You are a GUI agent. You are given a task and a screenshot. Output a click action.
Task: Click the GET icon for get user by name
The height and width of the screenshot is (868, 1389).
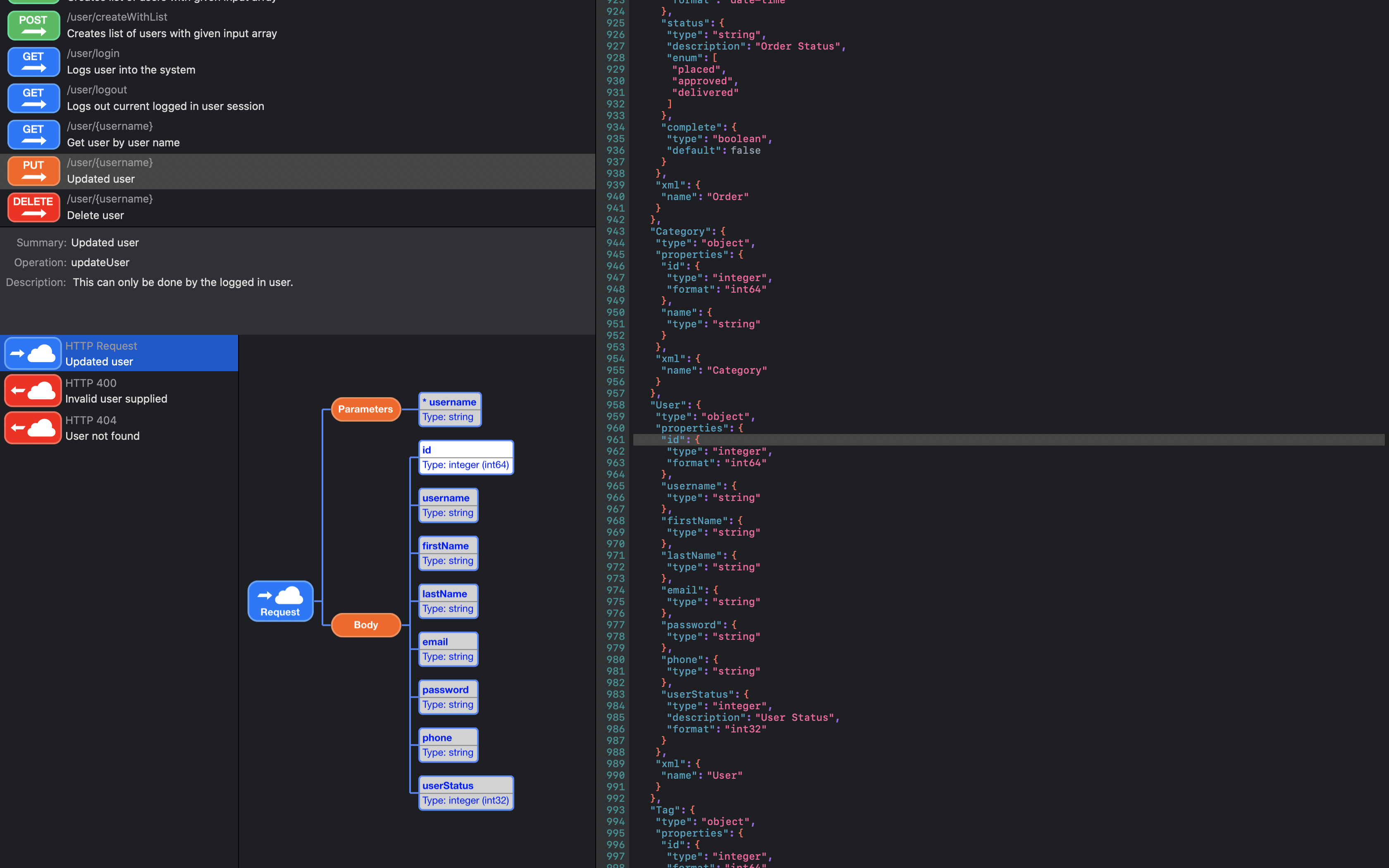(x=33, y=134)
